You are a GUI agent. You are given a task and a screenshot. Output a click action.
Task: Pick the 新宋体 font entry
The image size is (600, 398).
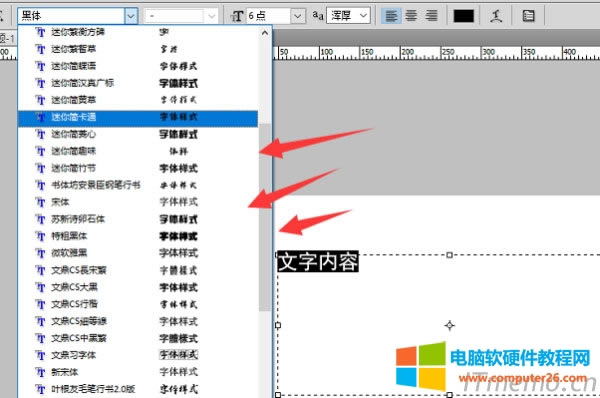tap(138, 372)
